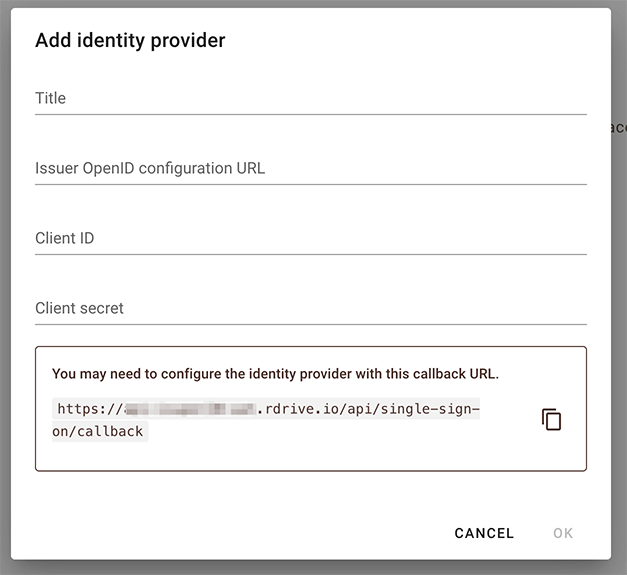
Task: Click '.rdrive.io/api/single-sign-' in the URL
Action: (368, 409)
